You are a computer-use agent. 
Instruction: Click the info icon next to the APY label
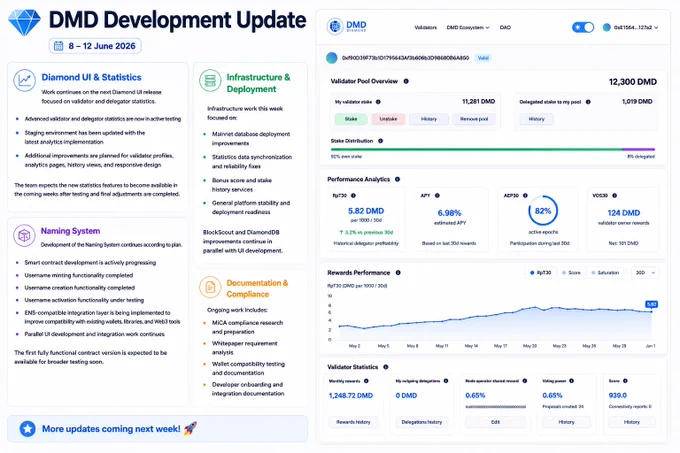[437, 196]
